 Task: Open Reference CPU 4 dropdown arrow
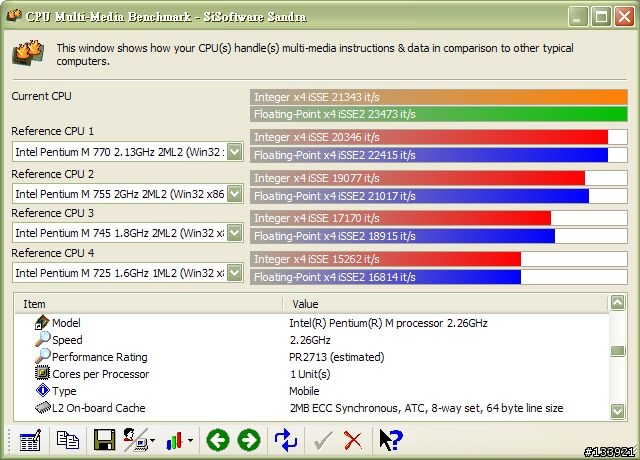coord(235,273)
